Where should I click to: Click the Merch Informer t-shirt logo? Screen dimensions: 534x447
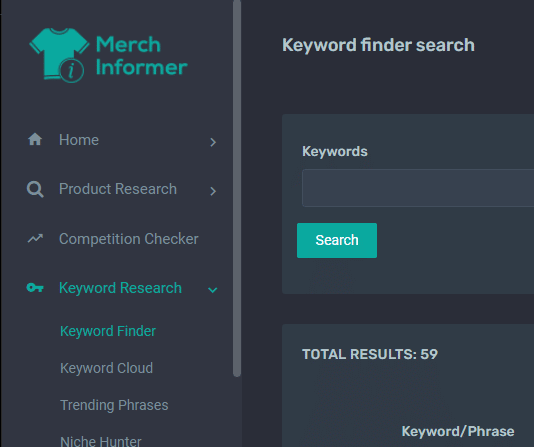pos(59,54)
